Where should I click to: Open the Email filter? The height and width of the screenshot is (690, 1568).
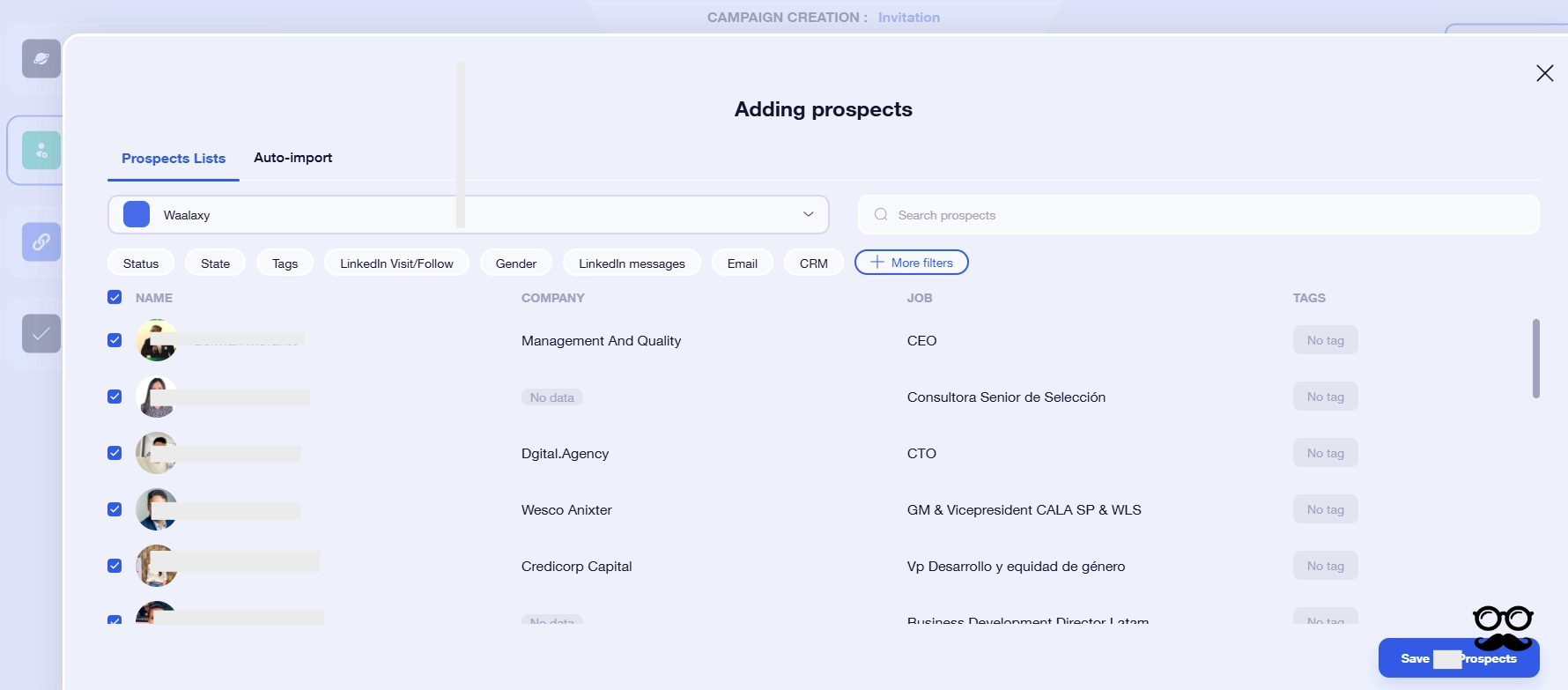743,263
